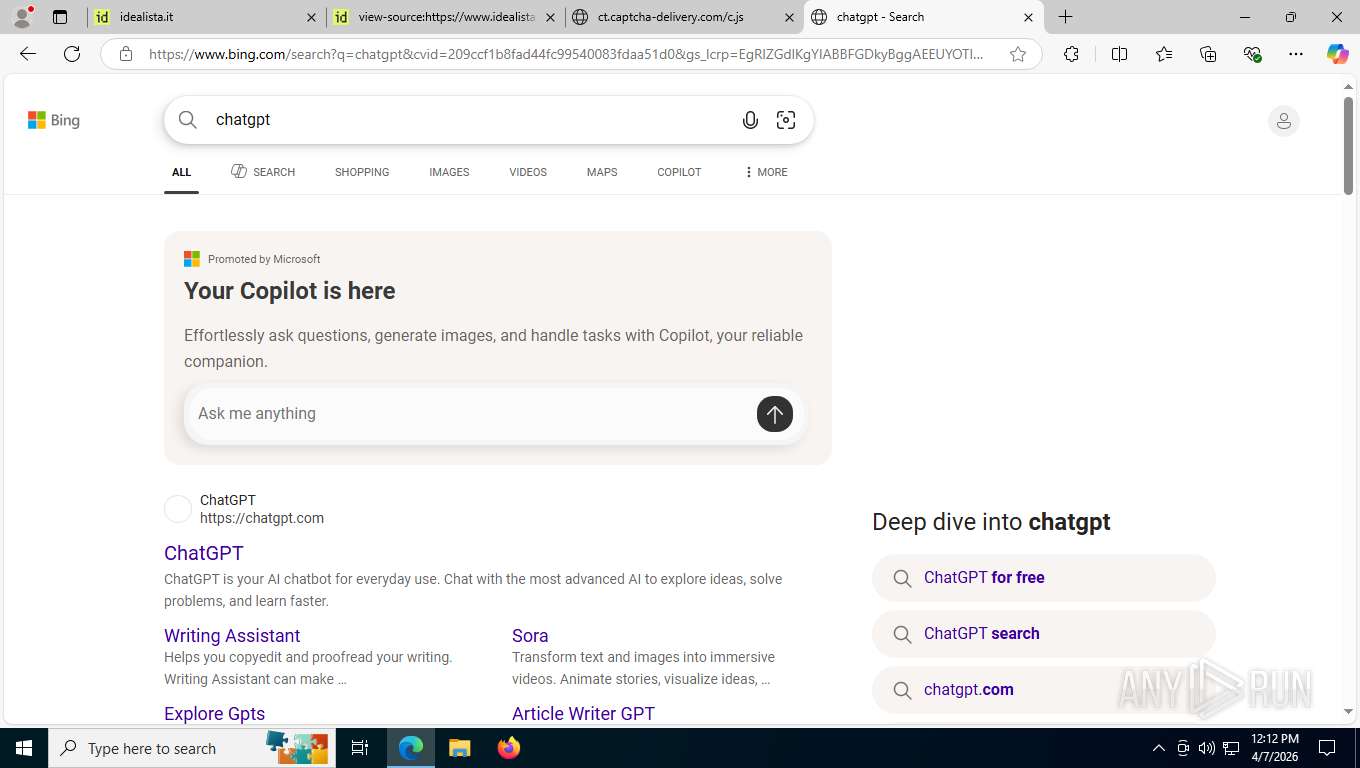The height and width of the screenshot is (768, 1360).
Task: Reload the page with the refresh icon
Action: (72, 54)
